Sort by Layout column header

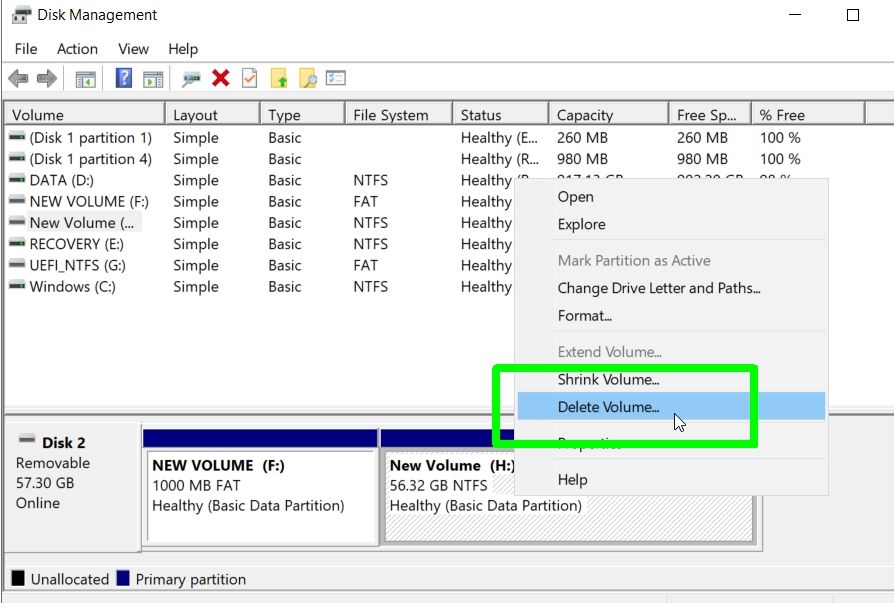(x=213, y=115)
